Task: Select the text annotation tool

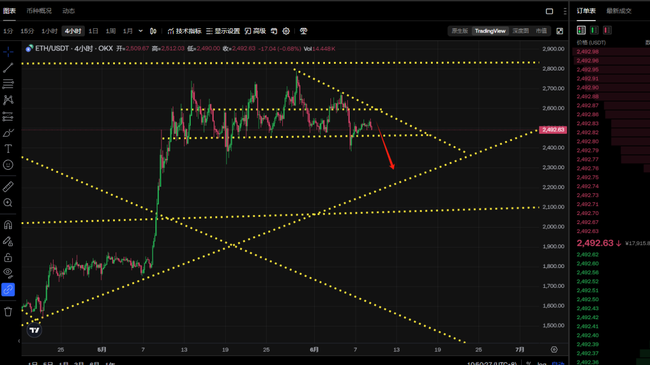Action: (x=8, y=148)
